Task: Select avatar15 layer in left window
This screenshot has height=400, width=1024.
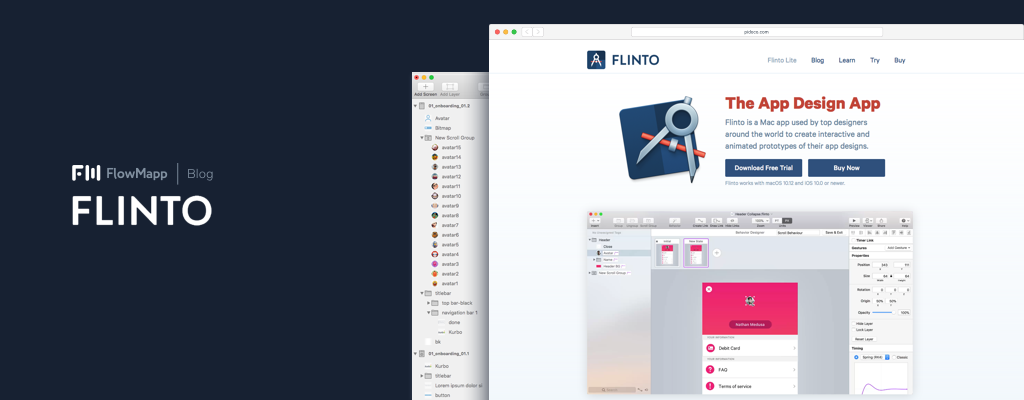Action: coord(451,148)
